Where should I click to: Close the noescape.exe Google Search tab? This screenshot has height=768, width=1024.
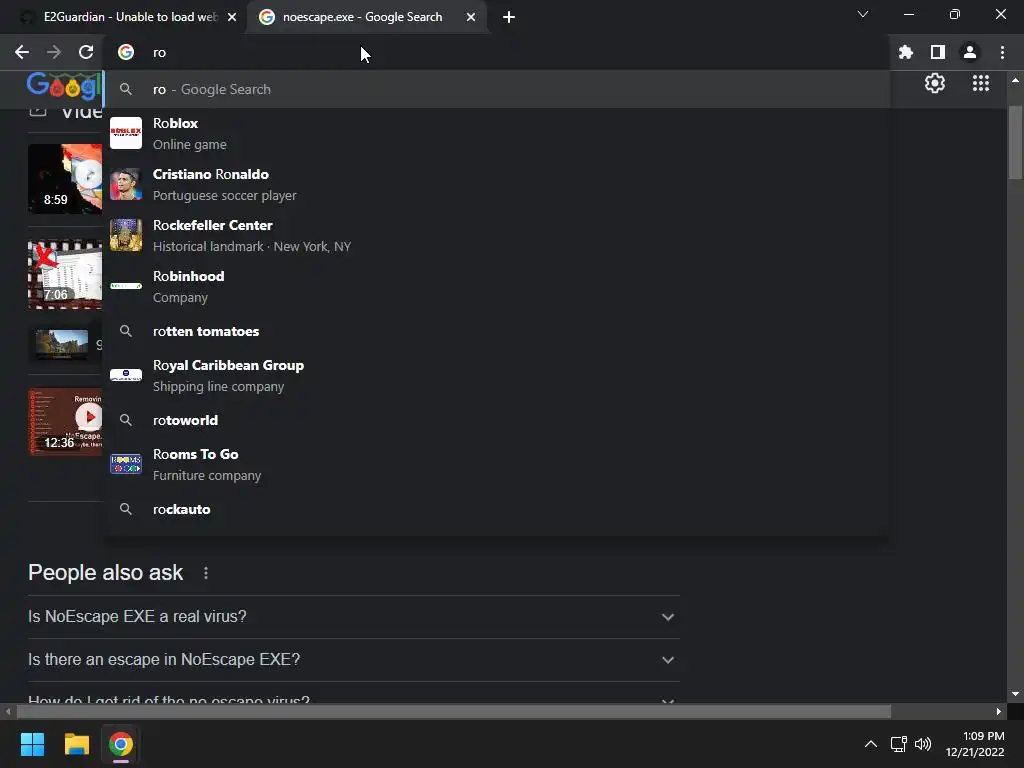(471, 18)
